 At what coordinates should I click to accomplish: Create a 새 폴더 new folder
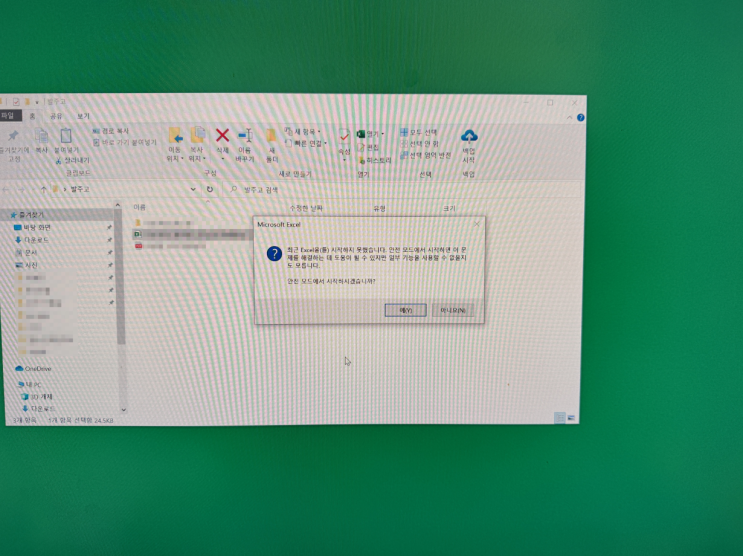tap(272, 145)
